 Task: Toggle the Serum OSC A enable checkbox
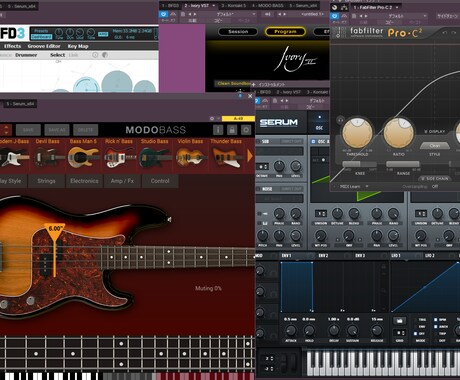pyautogui.click(x=313, y=142)
